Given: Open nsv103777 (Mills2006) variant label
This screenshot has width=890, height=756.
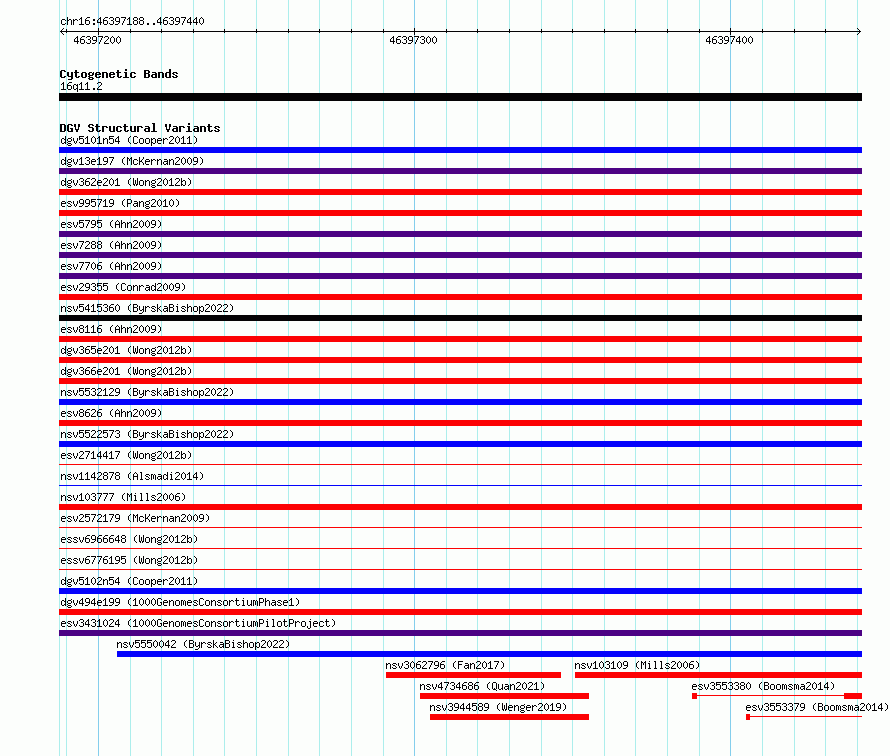Looking at the screenshot, I should click(123, 497).
